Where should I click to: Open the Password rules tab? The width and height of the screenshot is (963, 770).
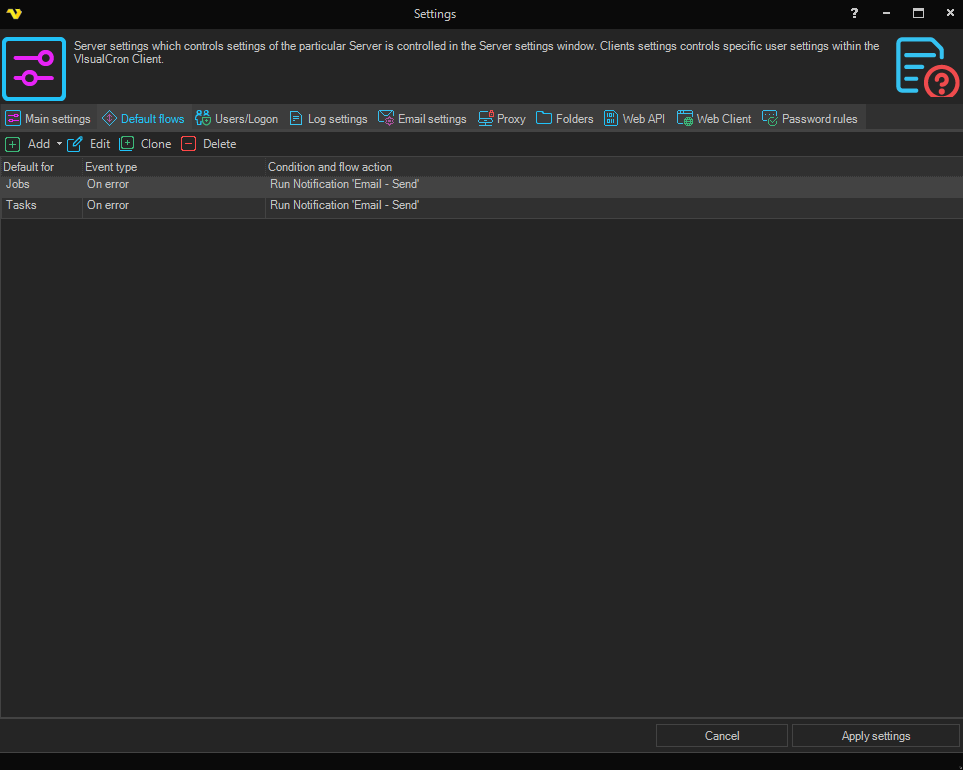tap(810, 119)
